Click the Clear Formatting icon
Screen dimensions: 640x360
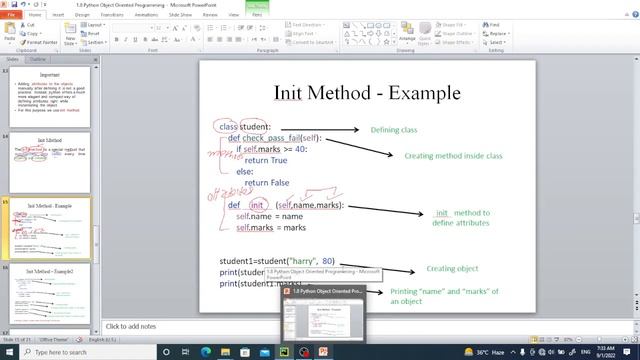click(x=197, y=28)
